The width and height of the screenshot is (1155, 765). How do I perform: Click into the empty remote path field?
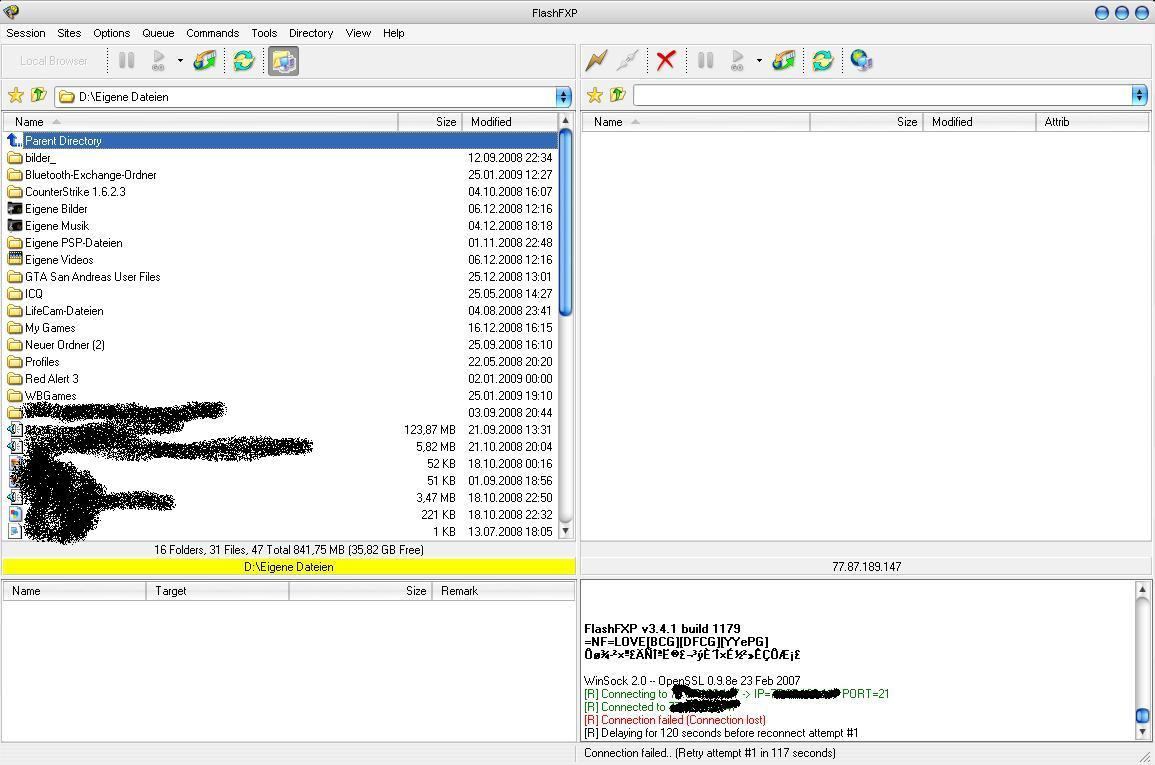[882, 95]
